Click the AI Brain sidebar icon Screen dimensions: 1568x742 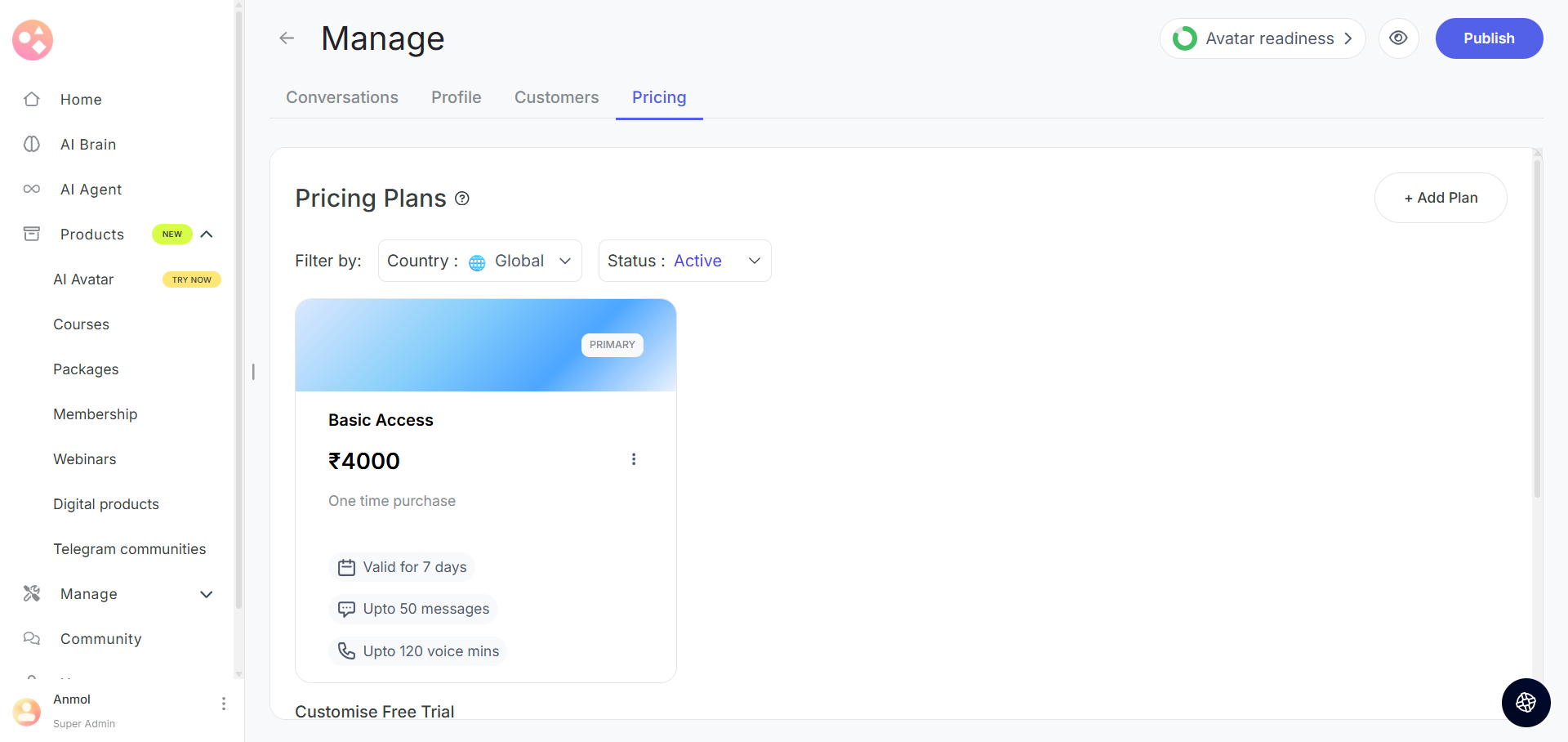coord(32,145)
